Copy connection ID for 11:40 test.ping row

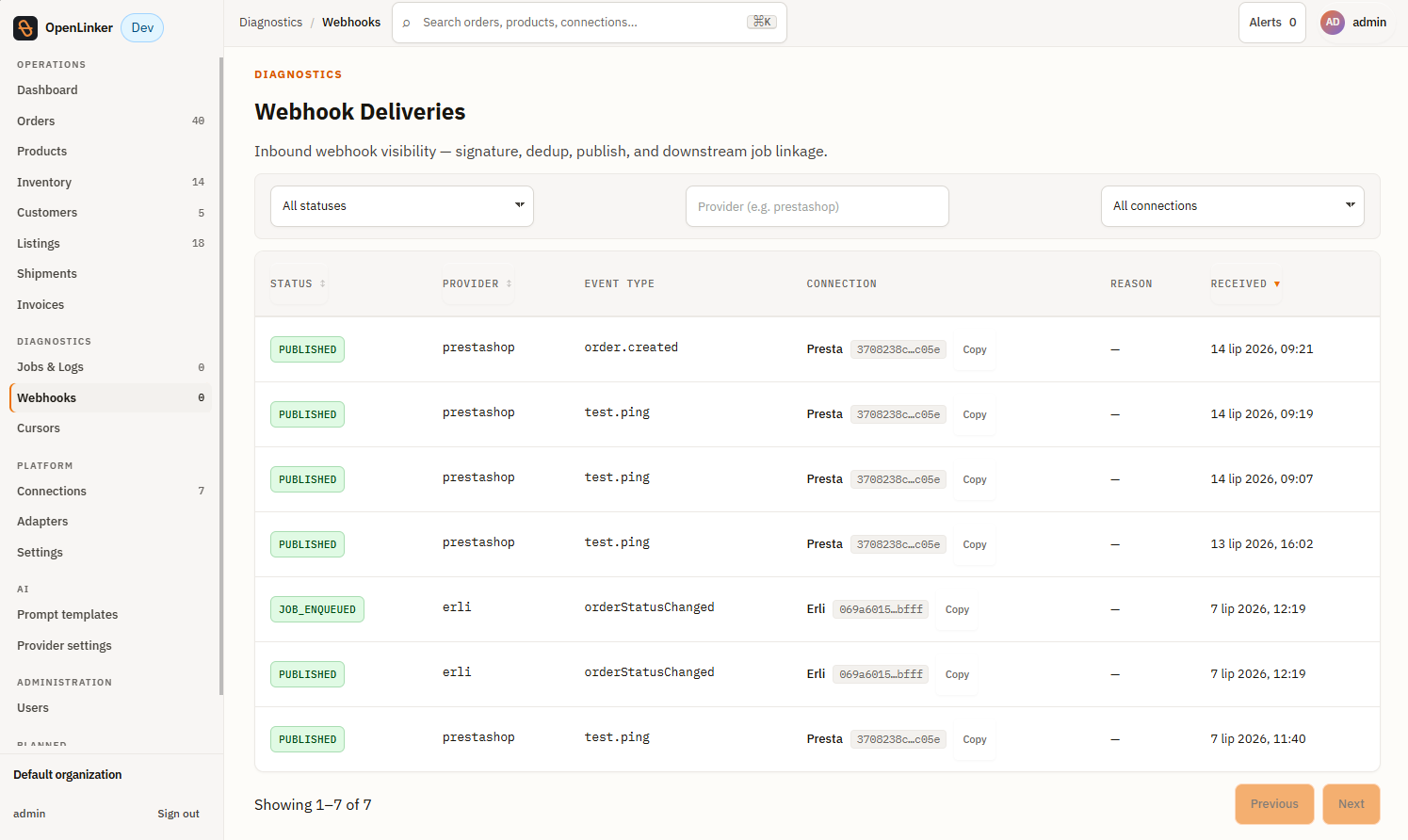(x=975, y=739)
